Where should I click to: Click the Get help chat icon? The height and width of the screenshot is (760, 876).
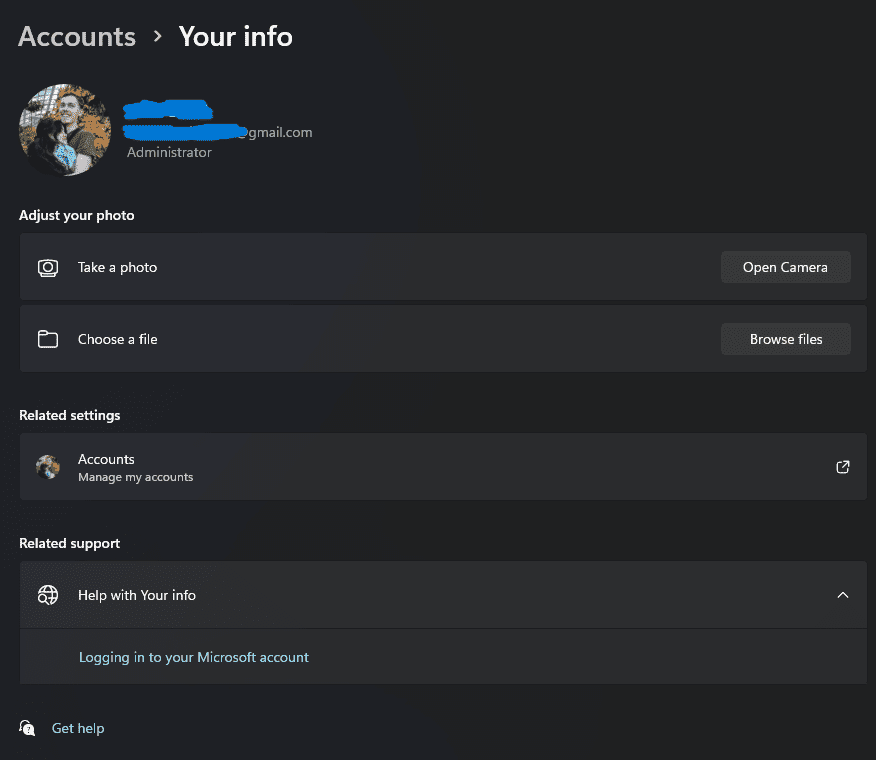click(x=27, y=728)
